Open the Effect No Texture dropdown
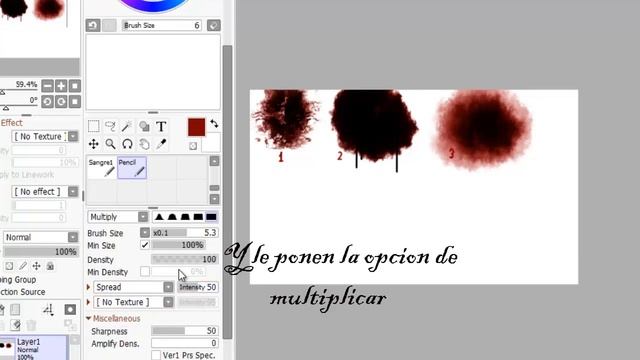Image resolution: width=640 pixels, height=360 pixels. [44, 136]
